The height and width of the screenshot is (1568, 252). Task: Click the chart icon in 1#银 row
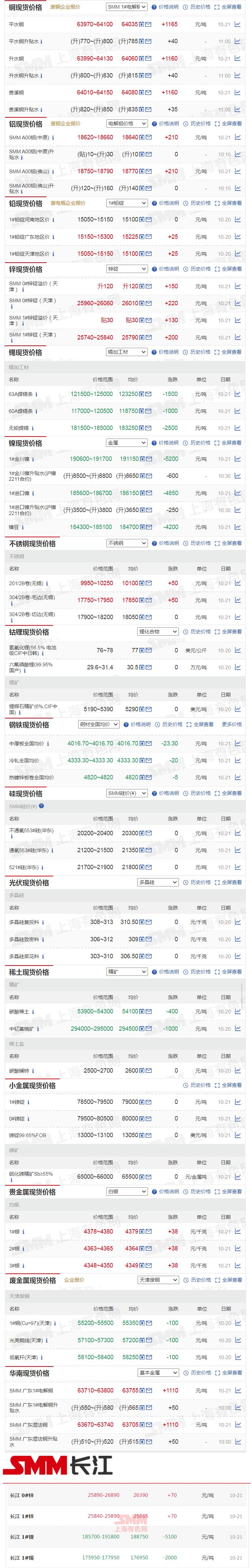[237, 1232]
